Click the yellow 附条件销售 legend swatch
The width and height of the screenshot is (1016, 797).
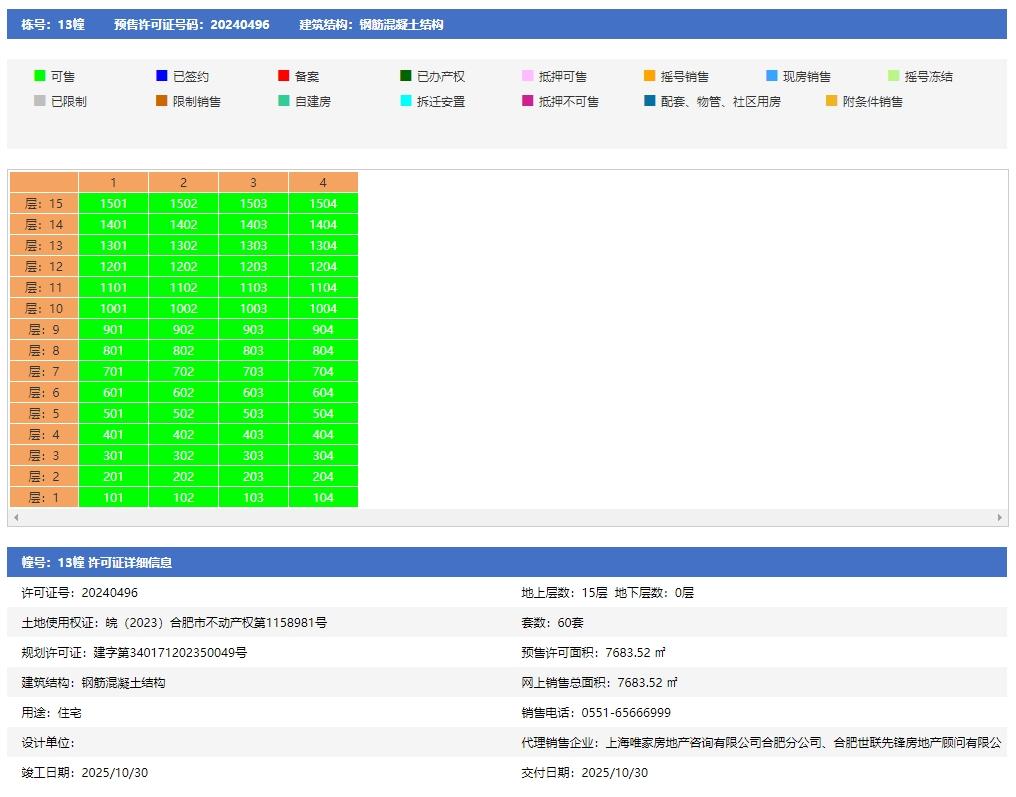click(831, 100)
